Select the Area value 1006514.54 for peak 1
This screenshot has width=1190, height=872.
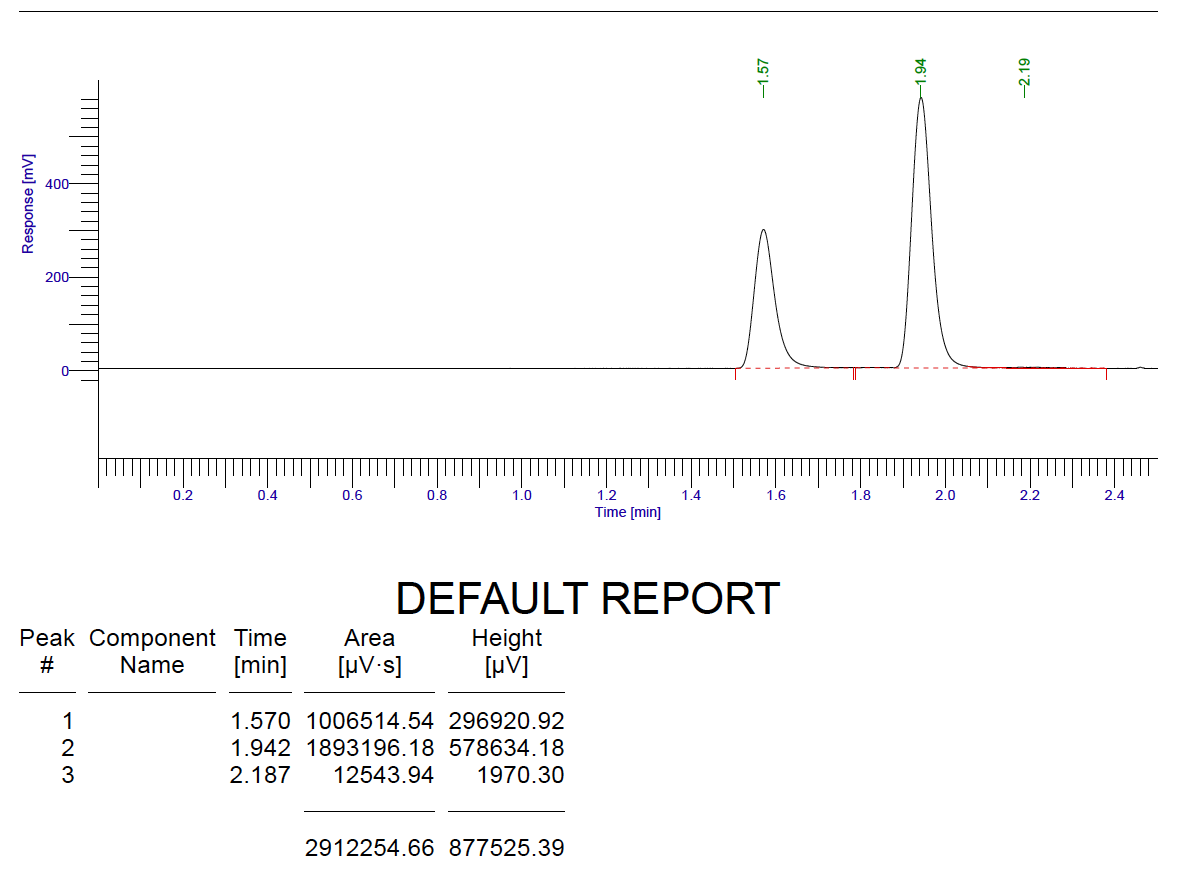pyautogui.click(x=369, y=720)
